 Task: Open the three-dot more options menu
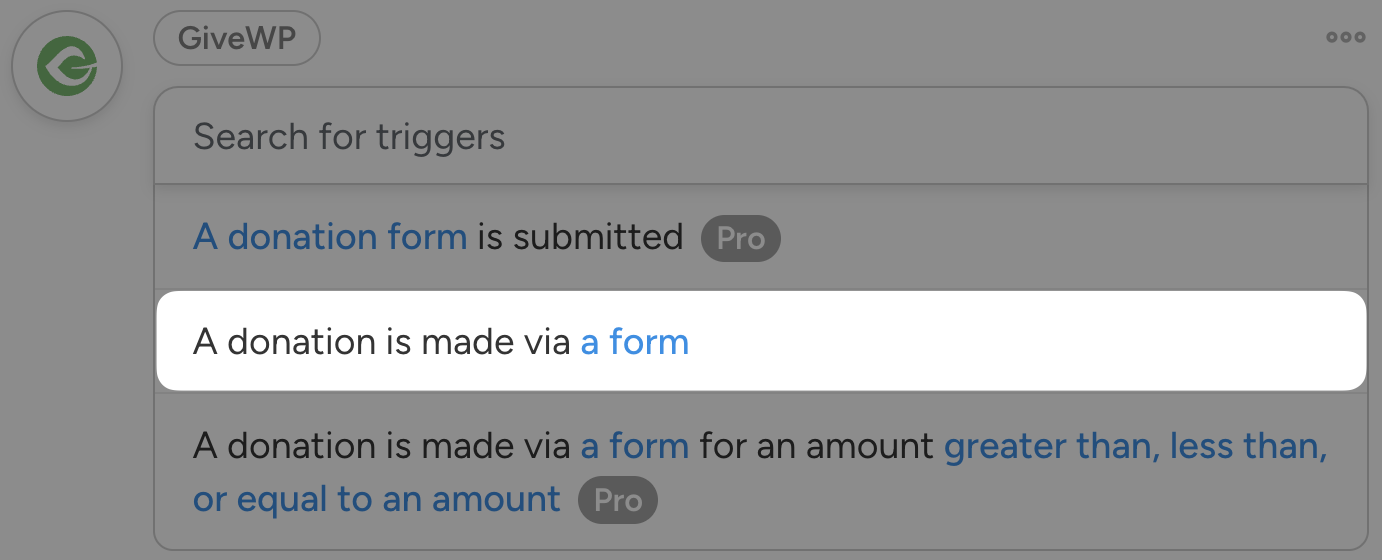tap(1345, 38)
